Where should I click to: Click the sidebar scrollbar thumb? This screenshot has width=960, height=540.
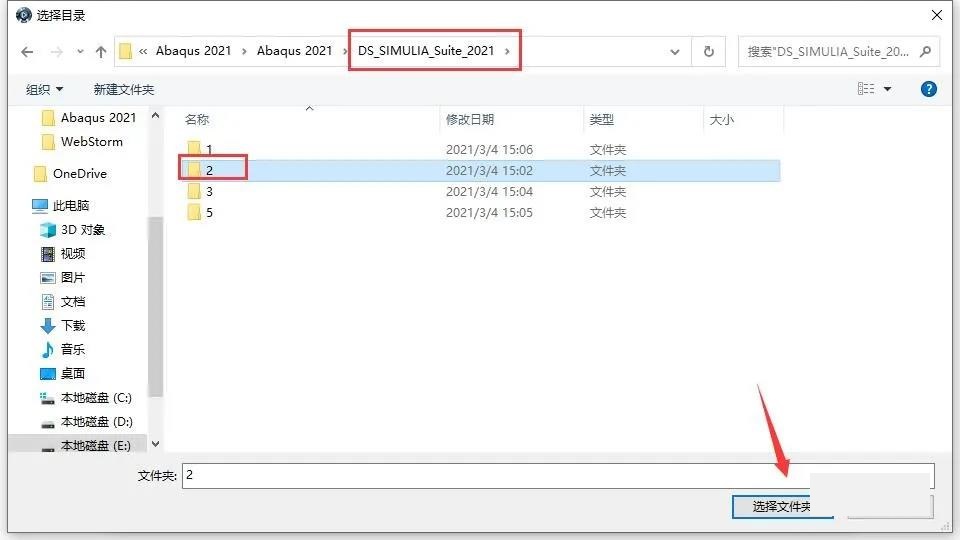pos(156,306)
